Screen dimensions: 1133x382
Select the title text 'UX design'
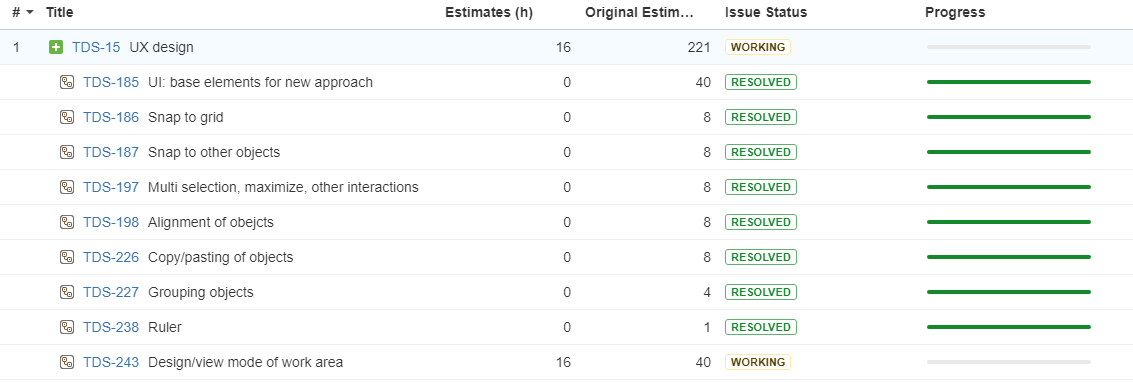tap(162, 48)
